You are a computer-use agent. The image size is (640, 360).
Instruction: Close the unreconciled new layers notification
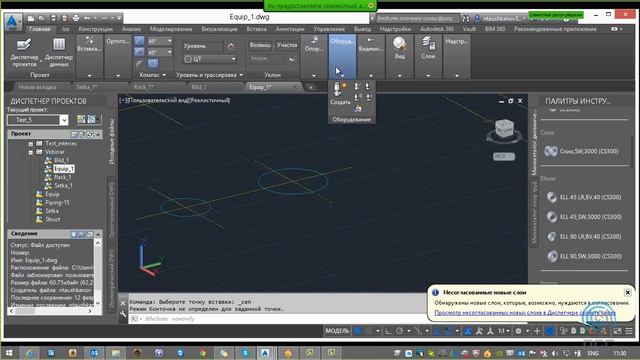(627, 293)
